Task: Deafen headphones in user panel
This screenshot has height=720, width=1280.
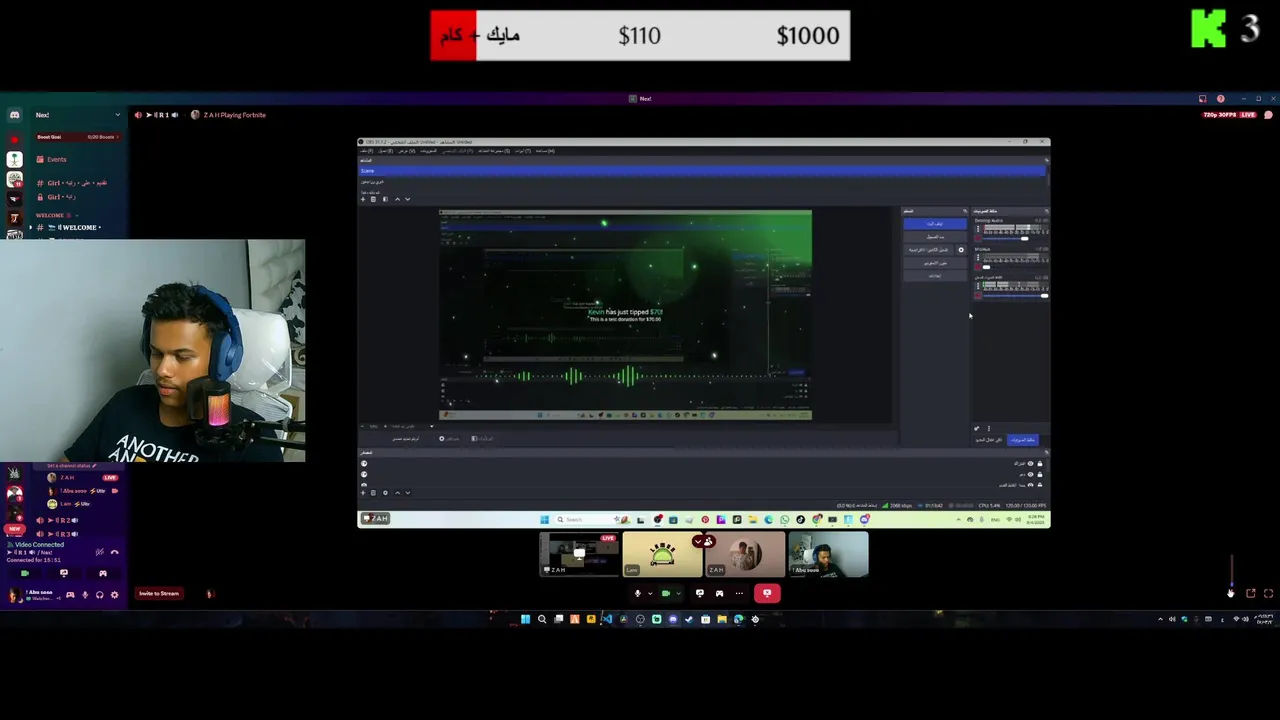Action: [100, 595]
